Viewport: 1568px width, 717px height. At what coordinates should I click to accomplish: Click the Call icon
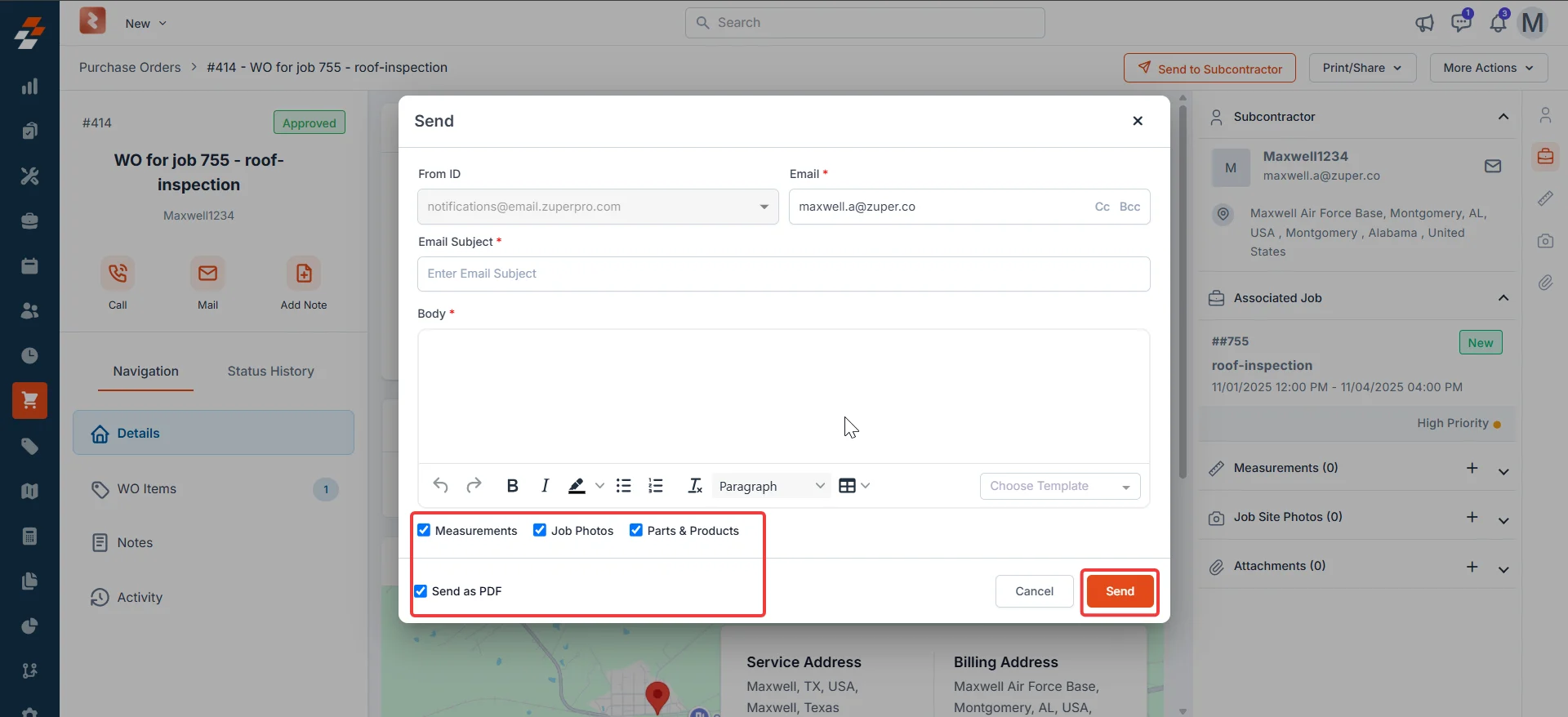coord(118,274)
